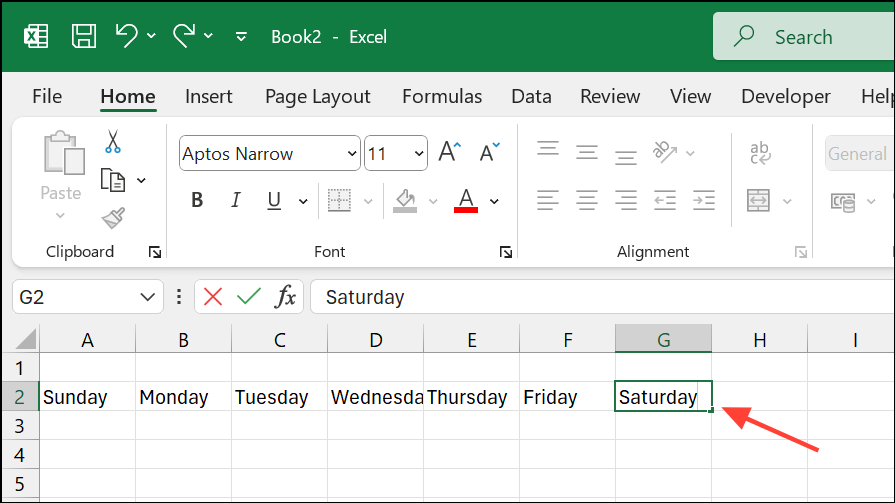
Task: Switch to the Insert tab
Action: point(209,97)
